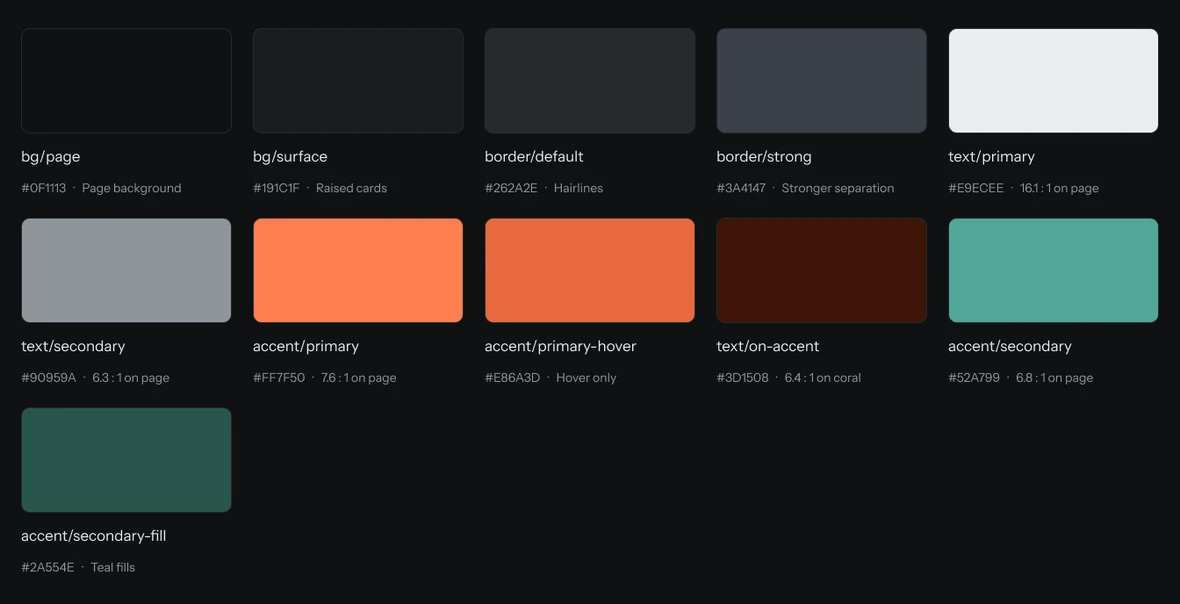This screenshot has height=604, width=1180.
Task: Click the 'accent/secondary' token name
Action: tap(1010, 347)
